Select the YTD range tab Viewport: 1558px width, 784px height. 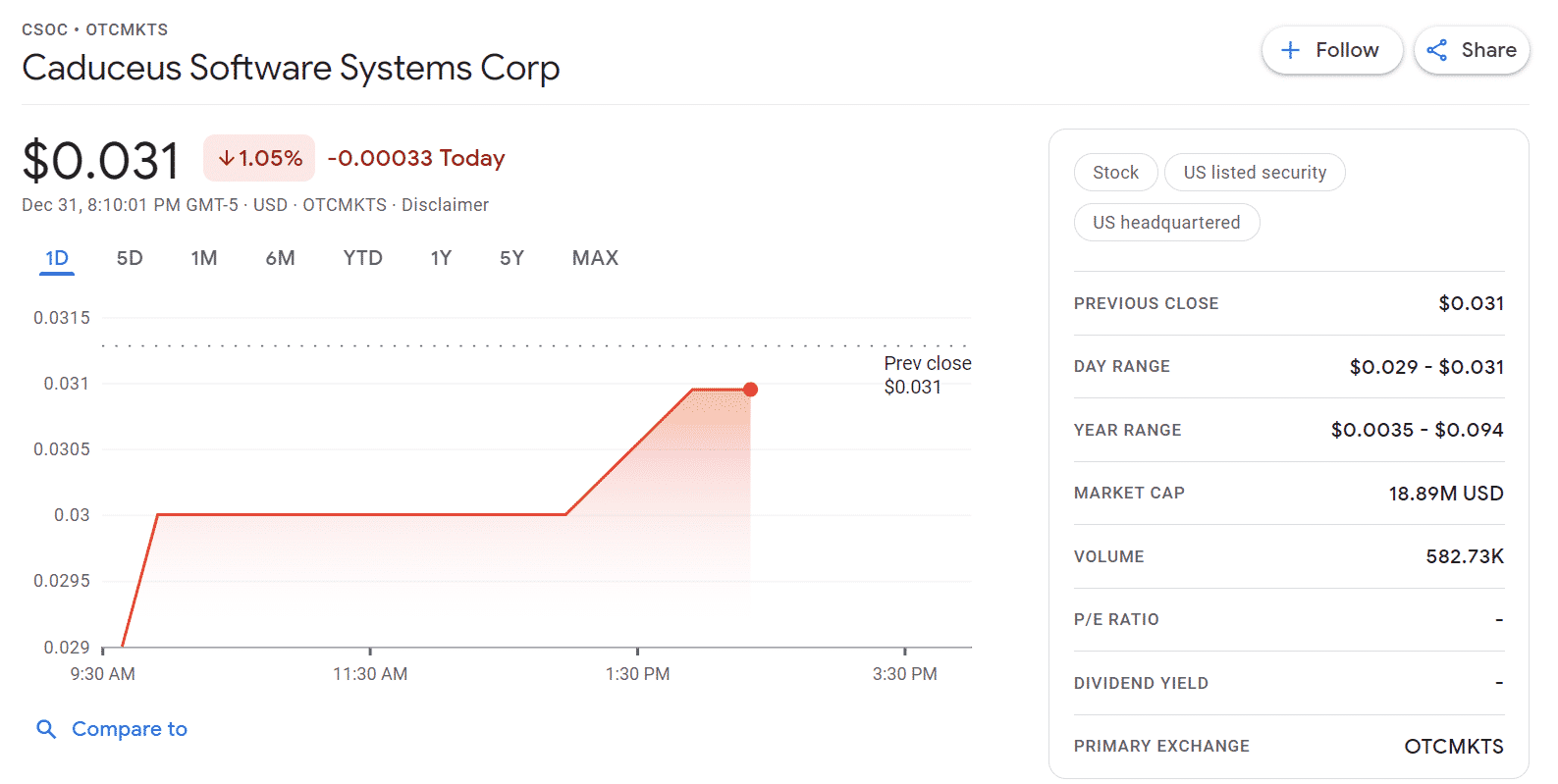pos(363,258)
